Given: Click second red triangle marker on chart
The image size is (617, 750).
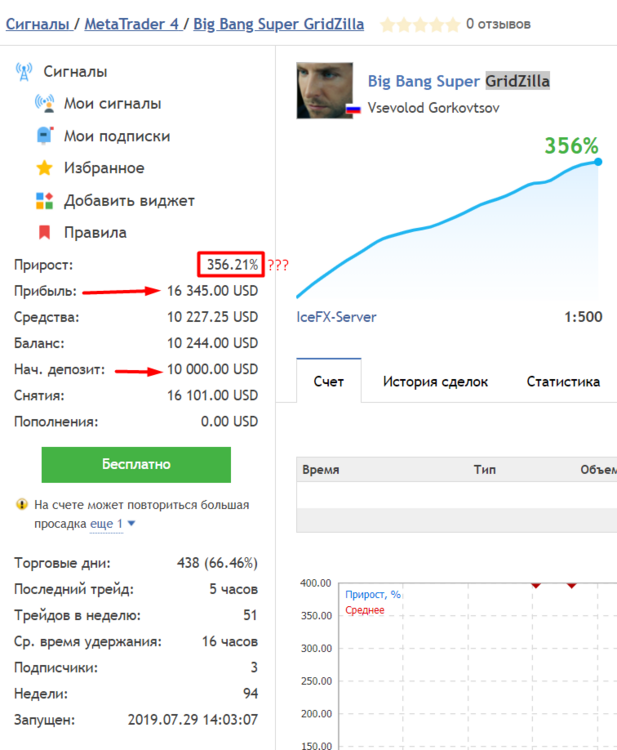Looking at the screenshot, I should point(572,585).
